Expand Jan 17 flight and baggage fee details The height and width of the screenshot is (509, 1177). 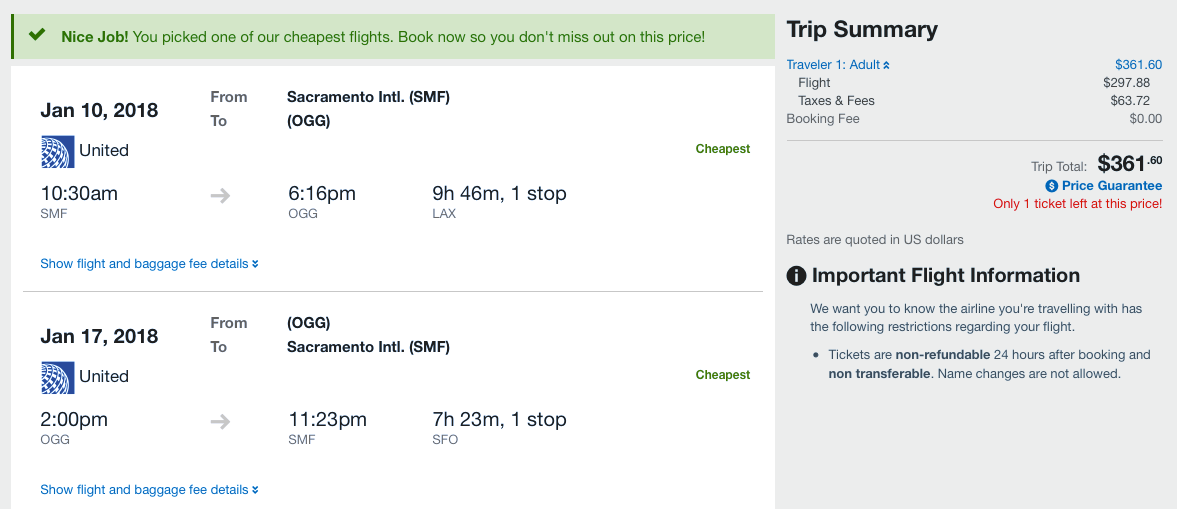click(149, 490)
